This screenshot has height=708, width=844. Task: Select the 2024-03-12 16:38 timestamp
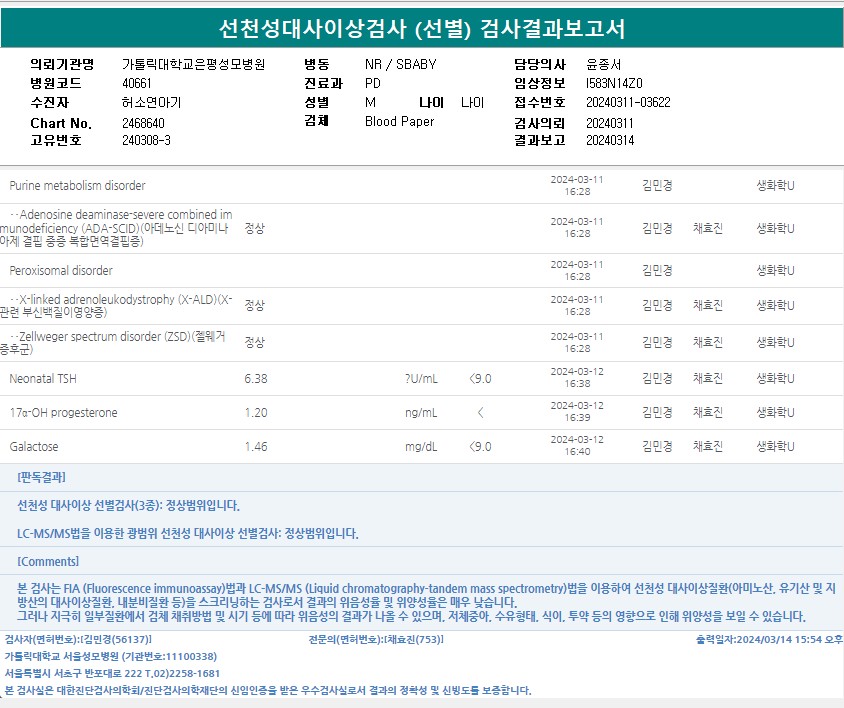point(577,377)
